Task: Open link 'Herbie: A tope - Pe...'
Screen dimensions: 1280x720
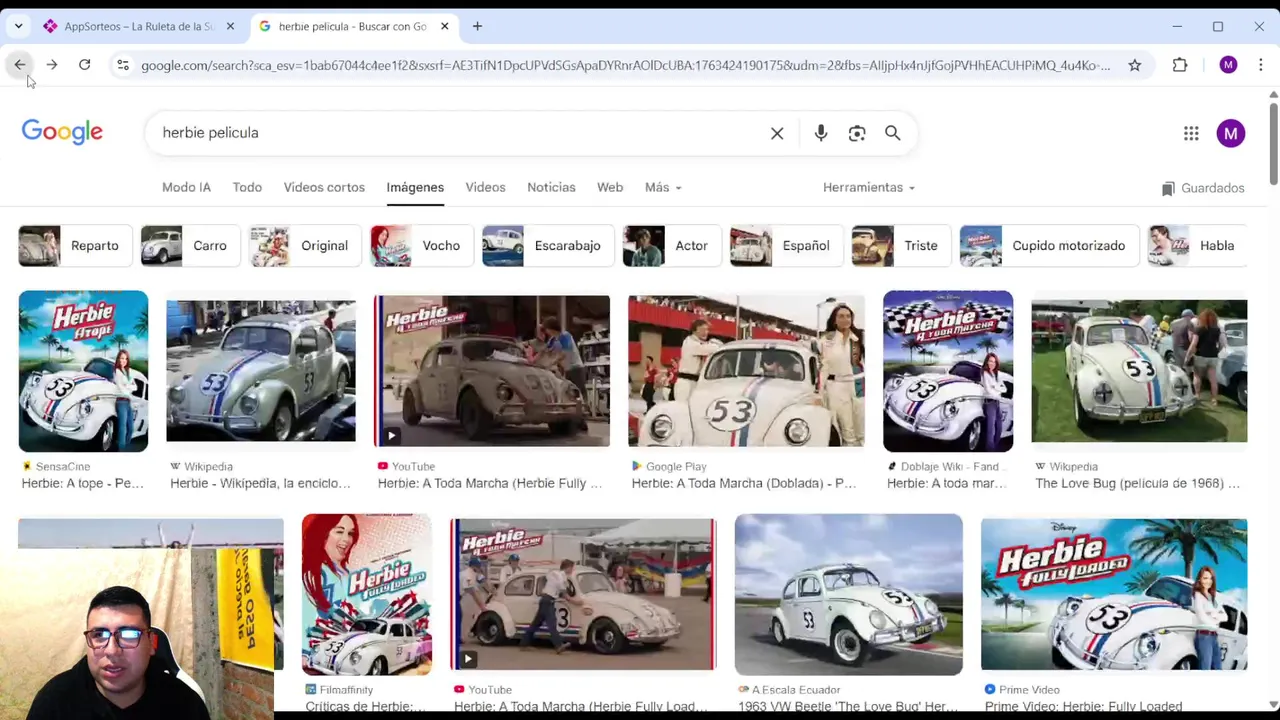Action: coord(83,484)
